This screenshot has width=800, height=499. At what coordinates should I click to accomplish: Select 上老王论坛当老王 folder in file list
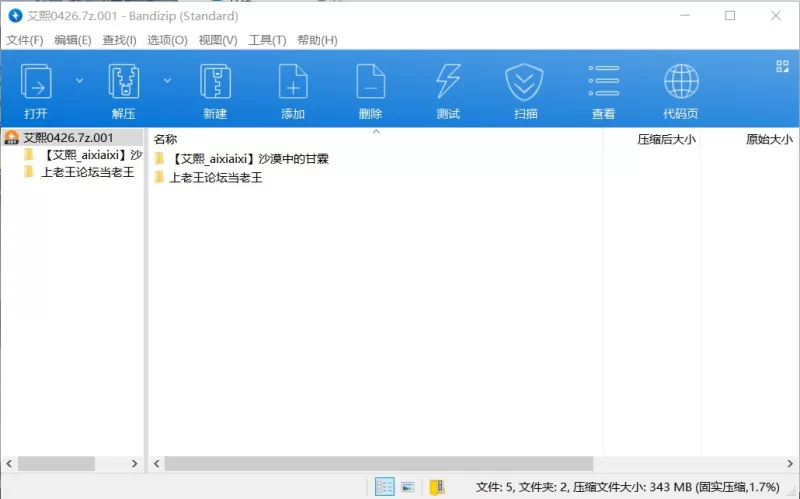point(208,178)
